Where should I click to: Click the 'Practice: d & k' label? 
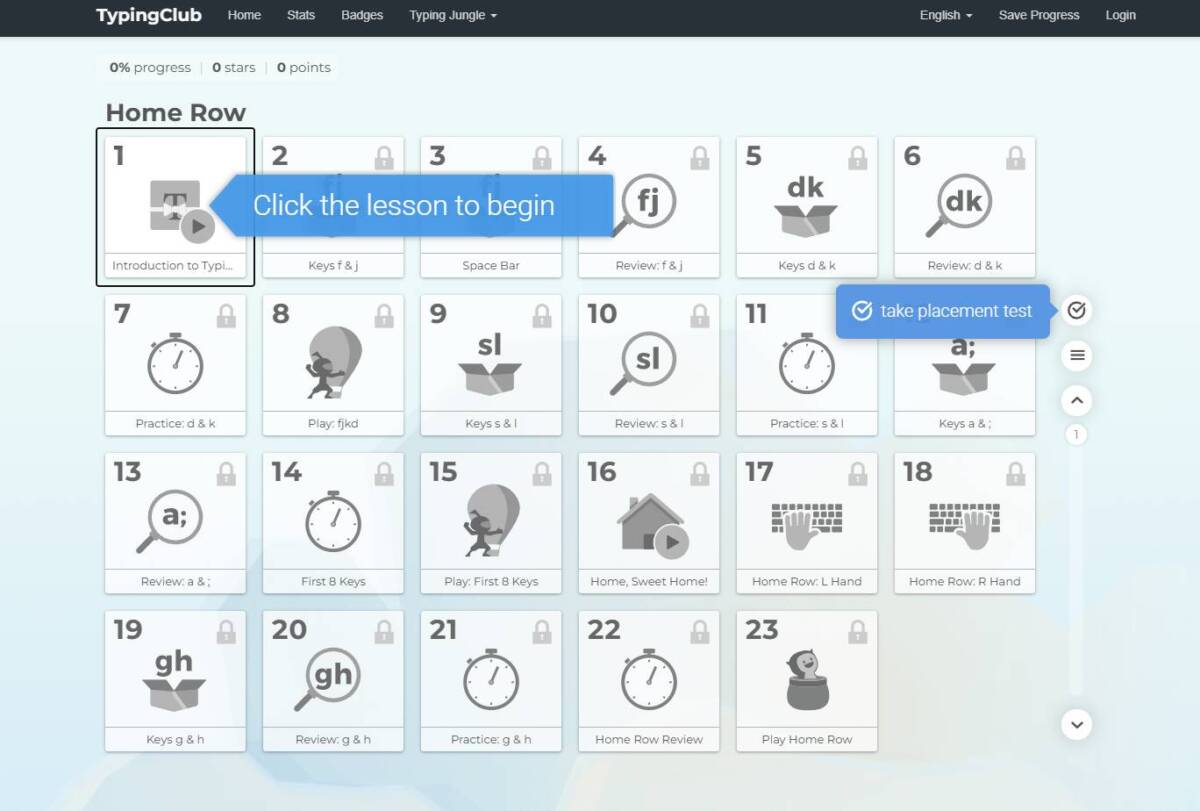point(175,424)
